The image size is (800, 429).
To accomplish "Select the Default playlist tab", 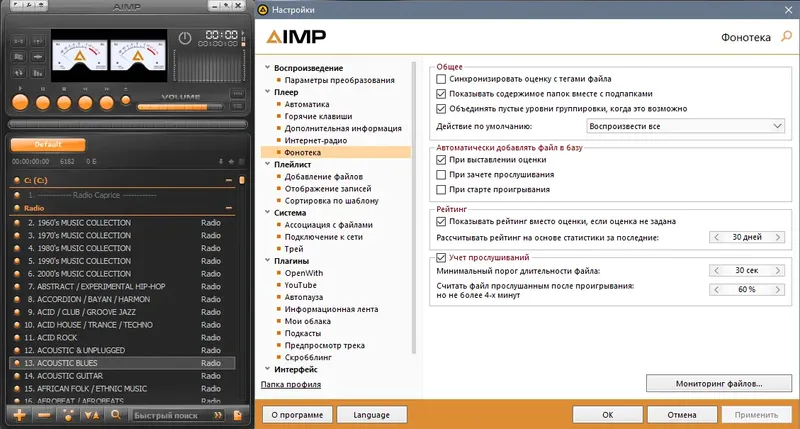I will coord(48,144).
